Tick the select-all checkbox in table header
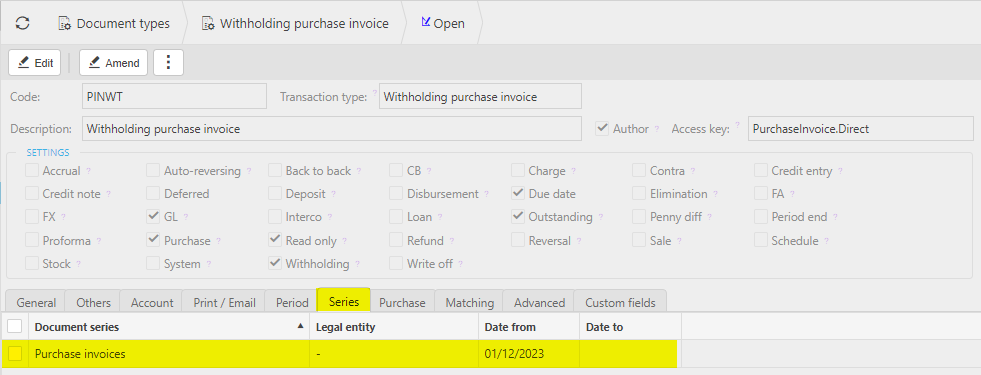 14,326
